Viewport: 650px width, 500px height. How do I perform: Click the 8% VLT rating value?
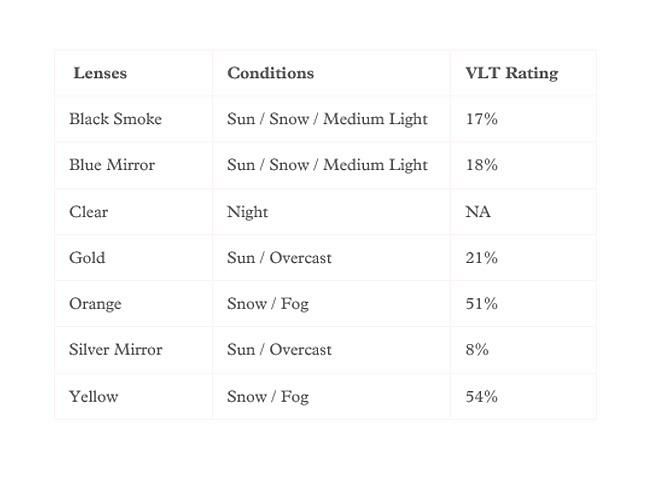(477, 350)
